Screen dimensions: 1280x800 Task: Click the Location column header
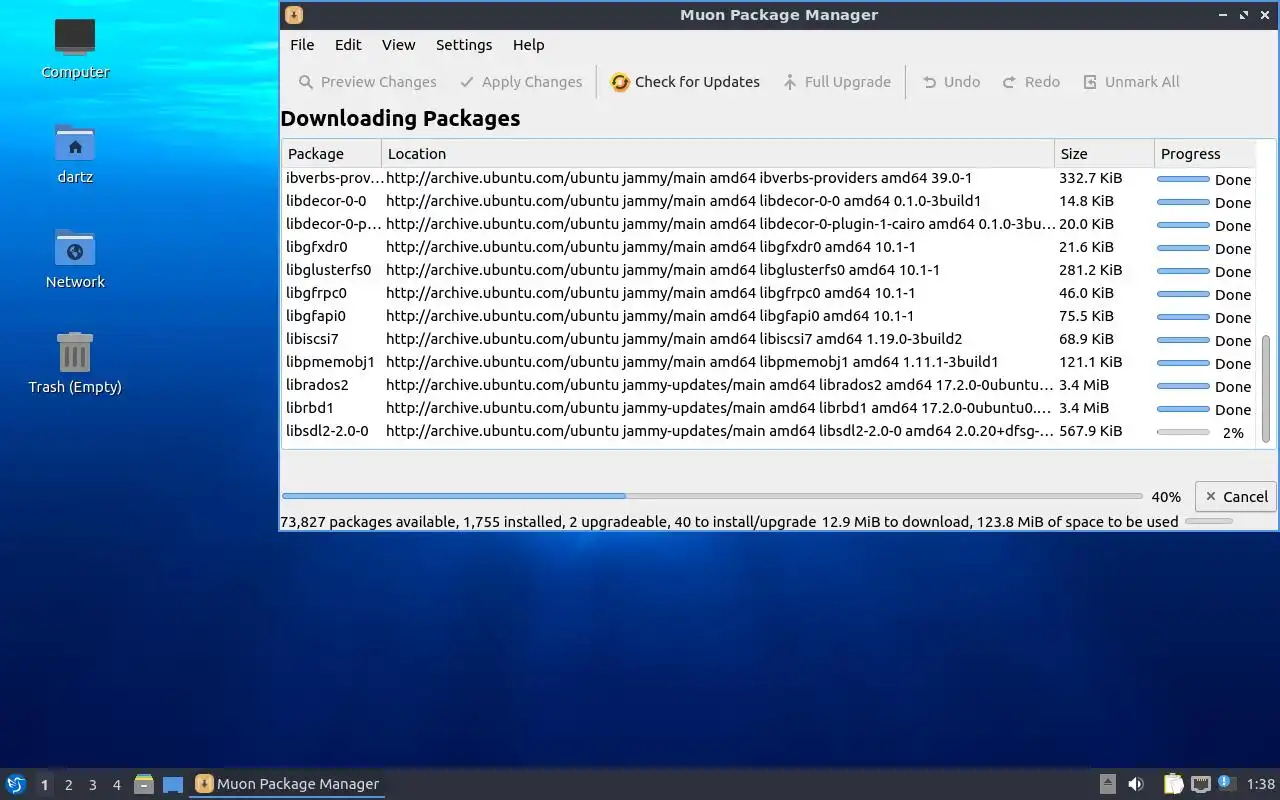718,154
